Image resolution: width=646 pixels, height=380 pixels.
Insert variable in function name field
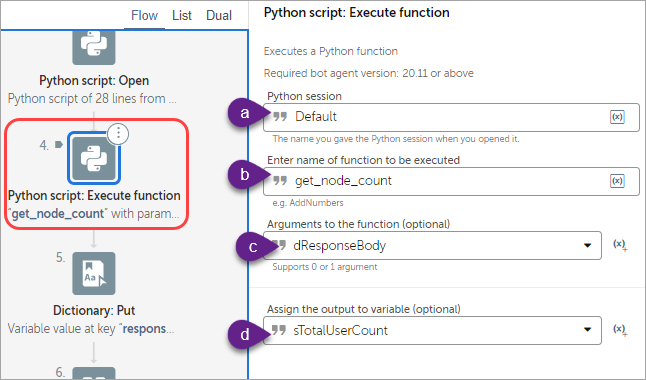(x=617, y=181)
